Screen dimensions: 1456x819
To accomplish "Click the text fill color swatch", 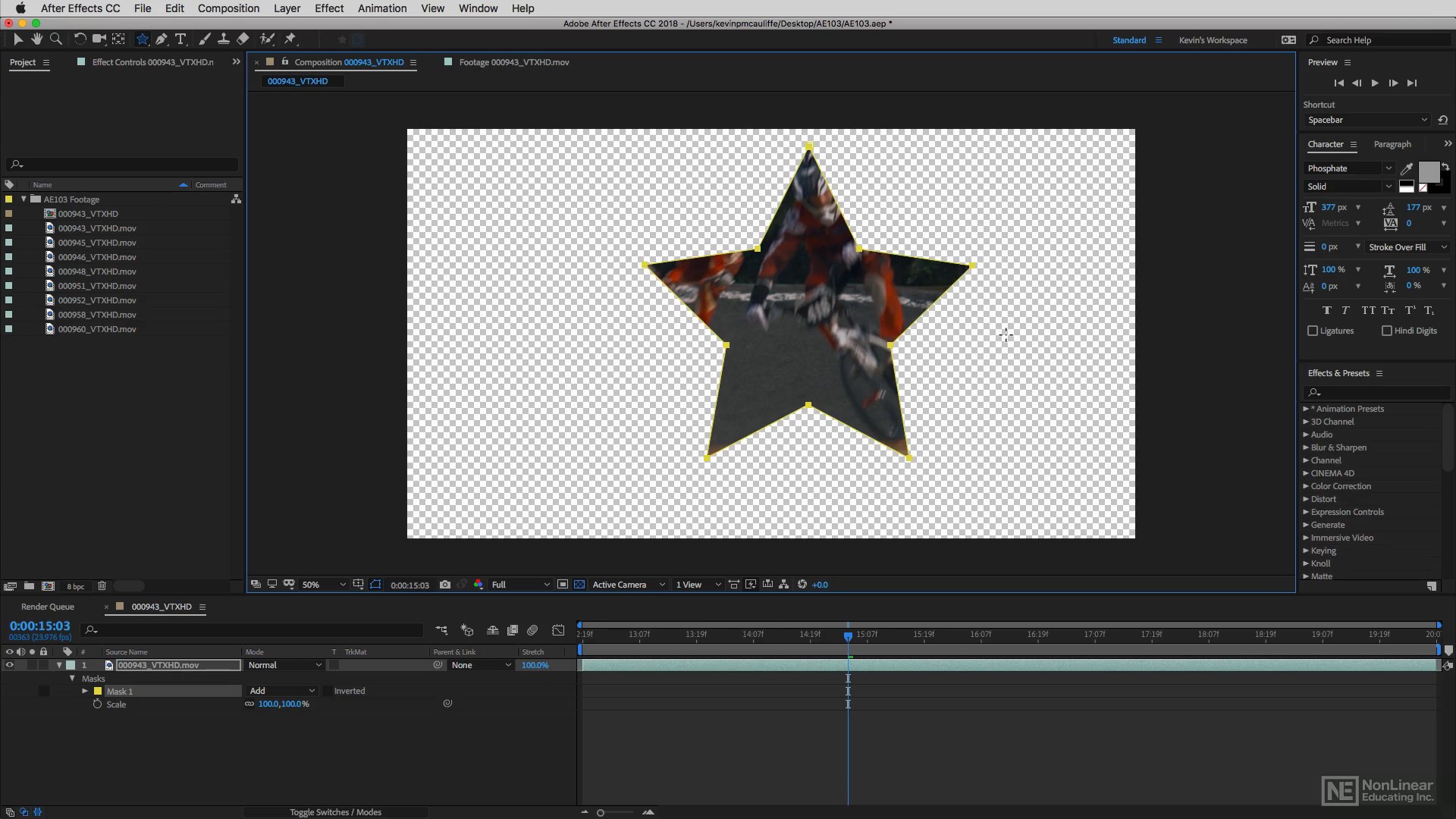I will pyautogui.click(x=1428, y=172).
